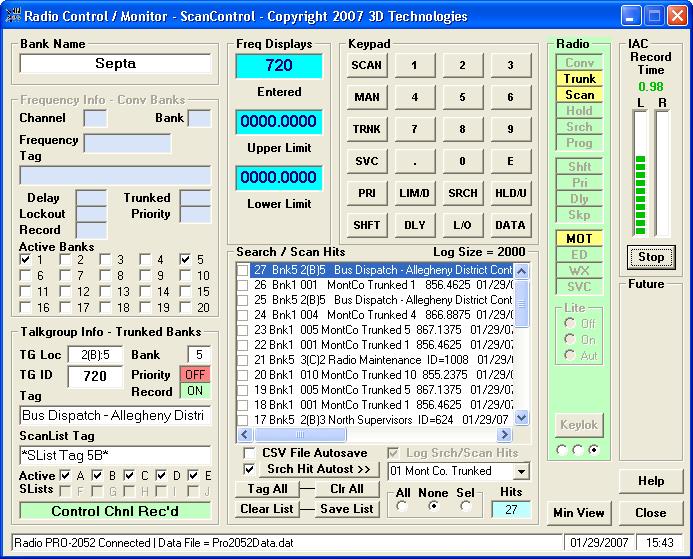Click the TRNK keypad key
Viewport: 693px width, 559px height.
click(x=367, y=129)
